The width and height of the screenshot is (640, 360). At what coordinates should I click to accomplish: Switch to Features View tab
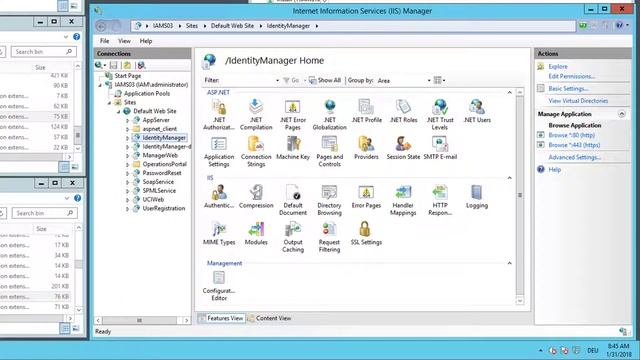pyautogui.click(x=221, y=318)
